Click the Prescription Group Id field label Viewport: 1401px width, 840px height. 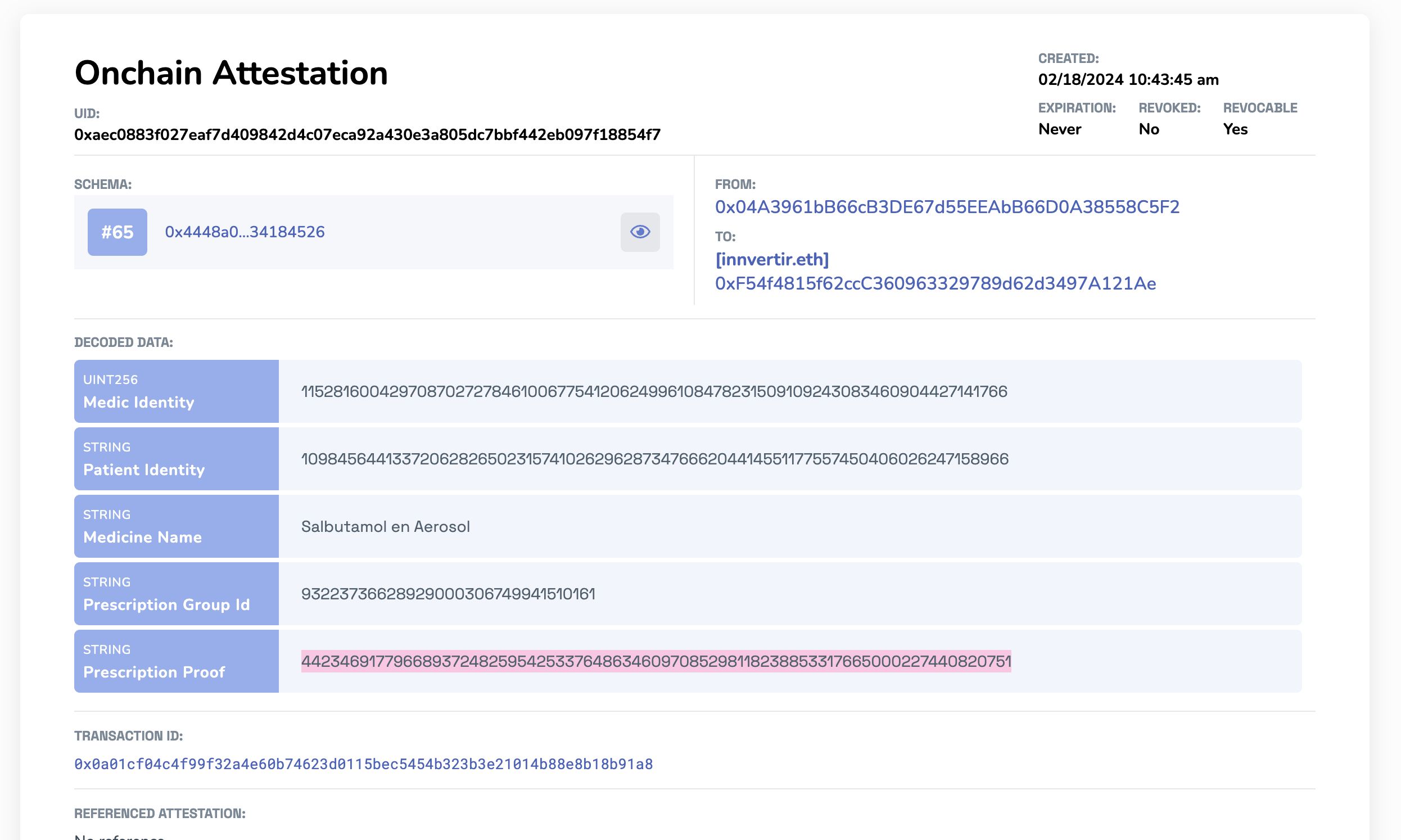166,604
